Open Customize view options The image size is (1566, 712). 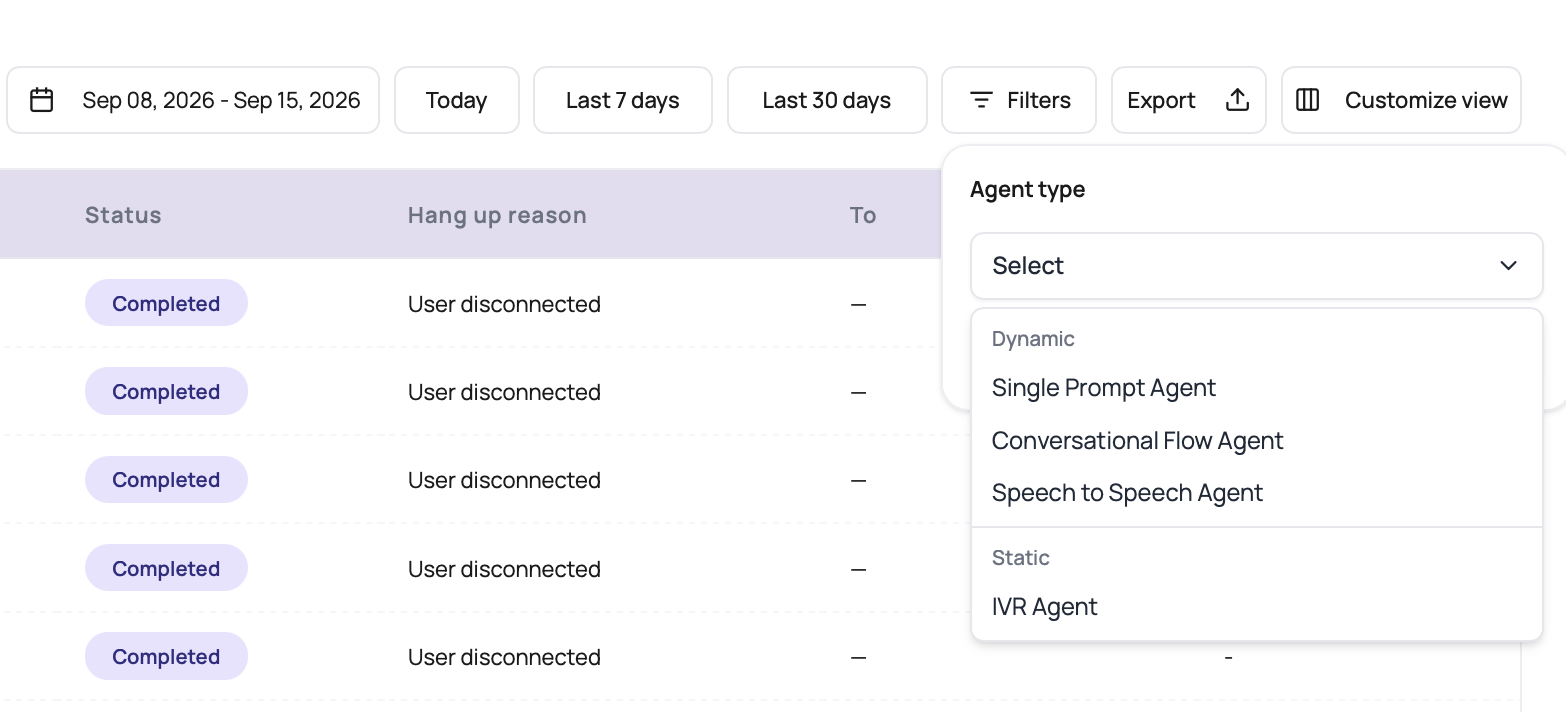1401,100
